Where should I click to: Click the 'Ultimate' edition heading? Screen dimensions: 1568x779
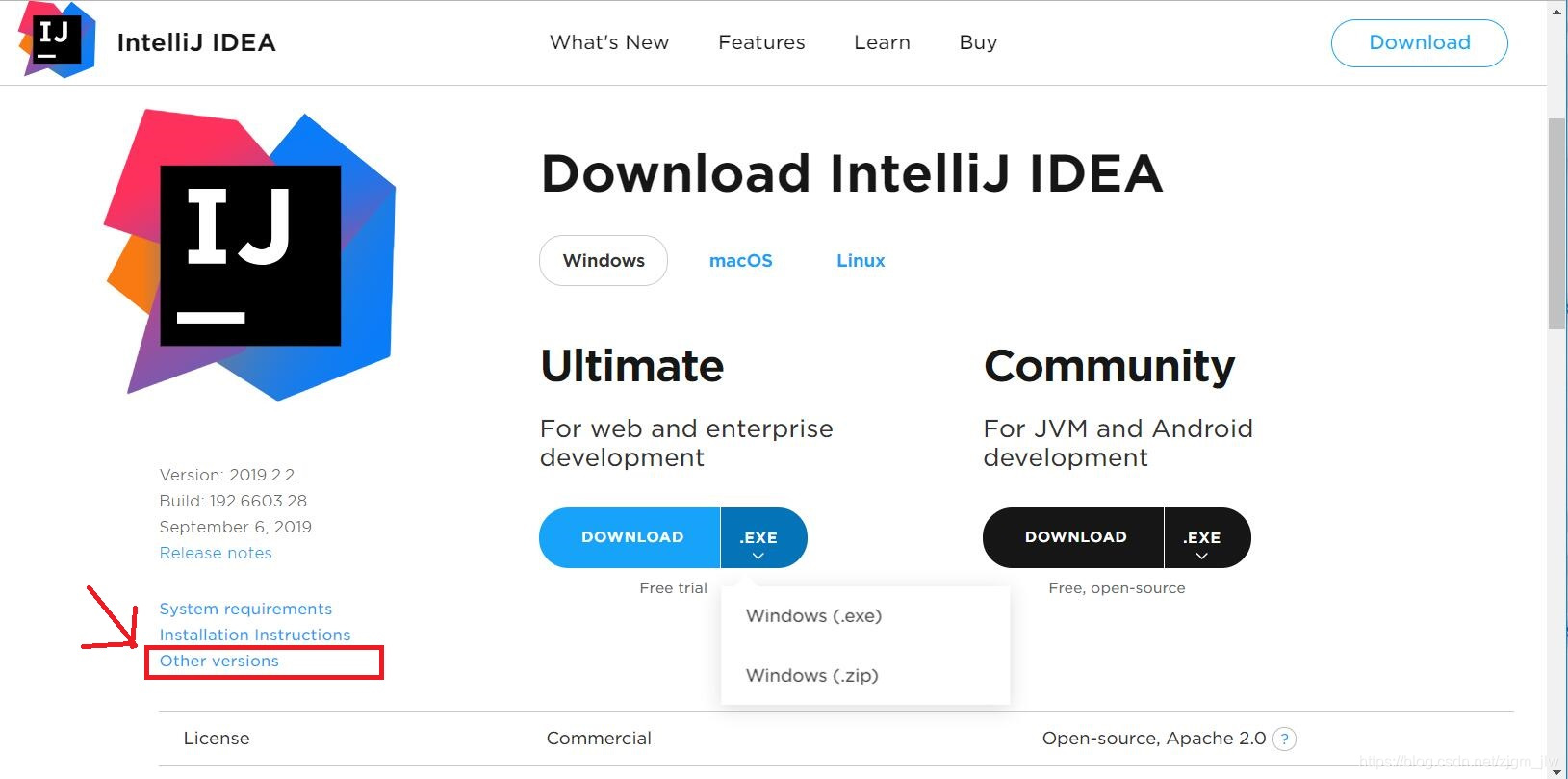pyautogui.click(x=632, y=366)
